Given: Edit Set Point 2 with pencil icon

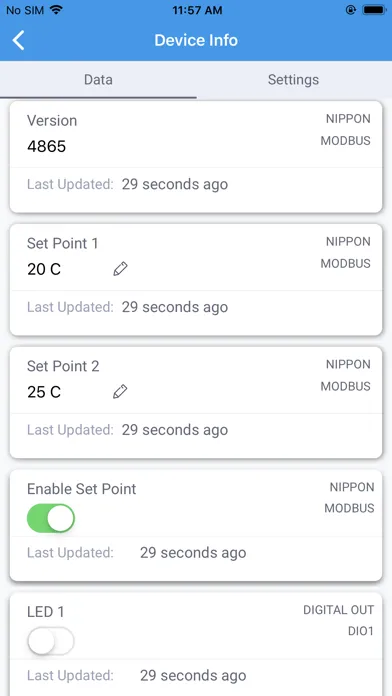Looking at the screenshot, I should [x=120, y=392].
